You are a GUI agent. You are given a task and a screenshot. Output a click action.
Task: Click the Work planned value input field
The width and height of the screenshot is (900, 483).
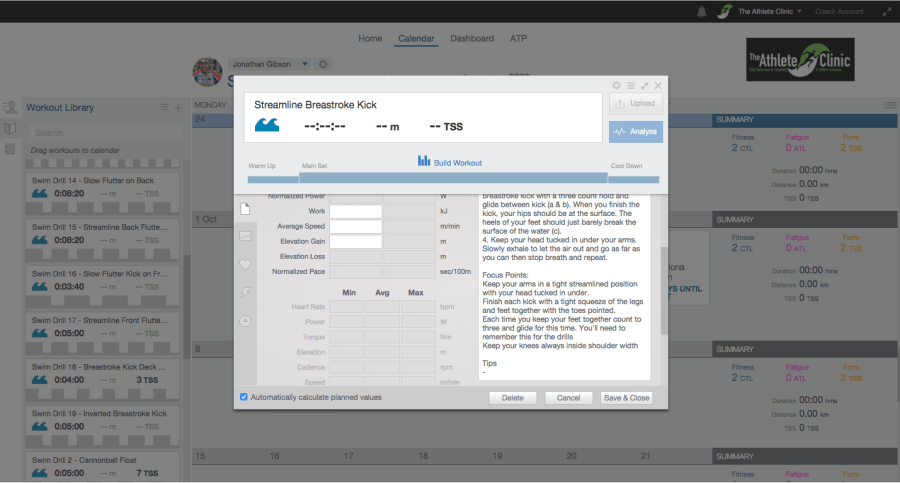[355, 212]
